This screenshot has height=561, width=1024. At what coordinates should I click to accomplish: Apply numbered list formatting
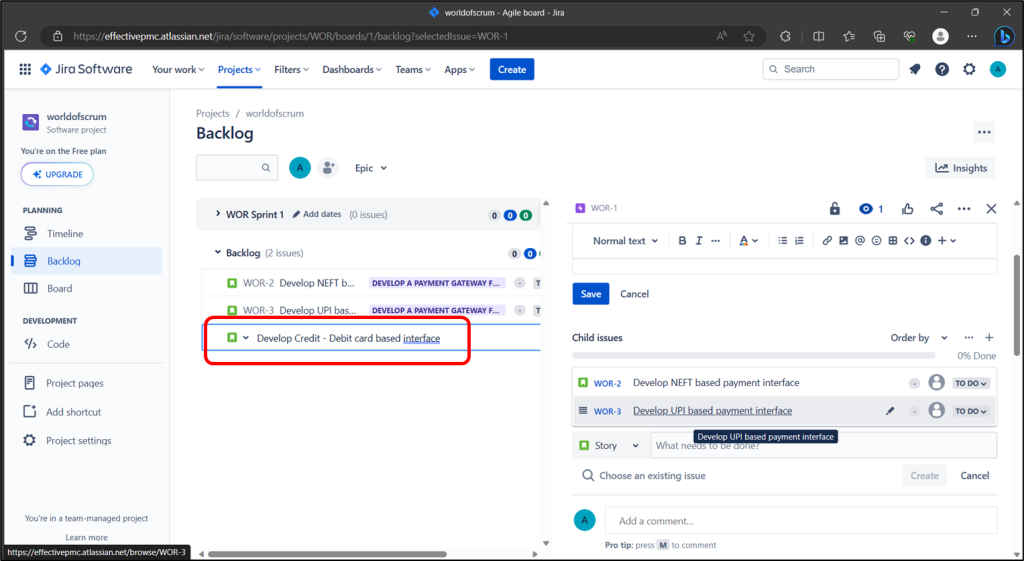click(x=799, y=241)
